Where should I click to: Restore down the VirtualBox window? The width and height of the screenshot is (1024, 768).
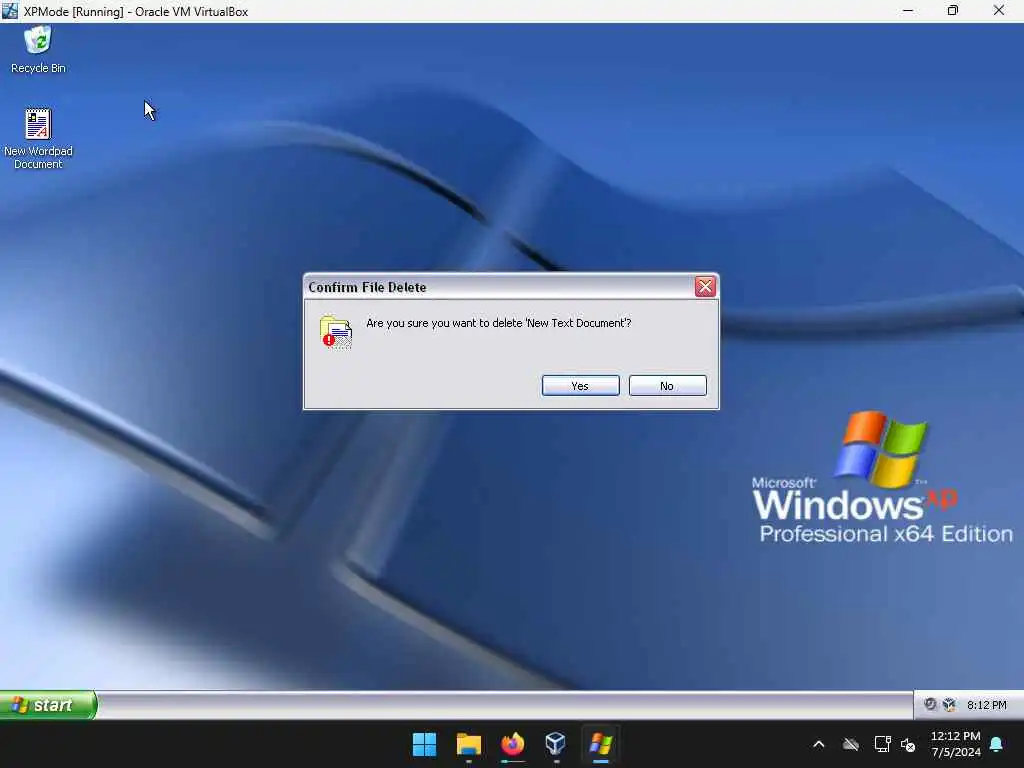tap(953, 11)
